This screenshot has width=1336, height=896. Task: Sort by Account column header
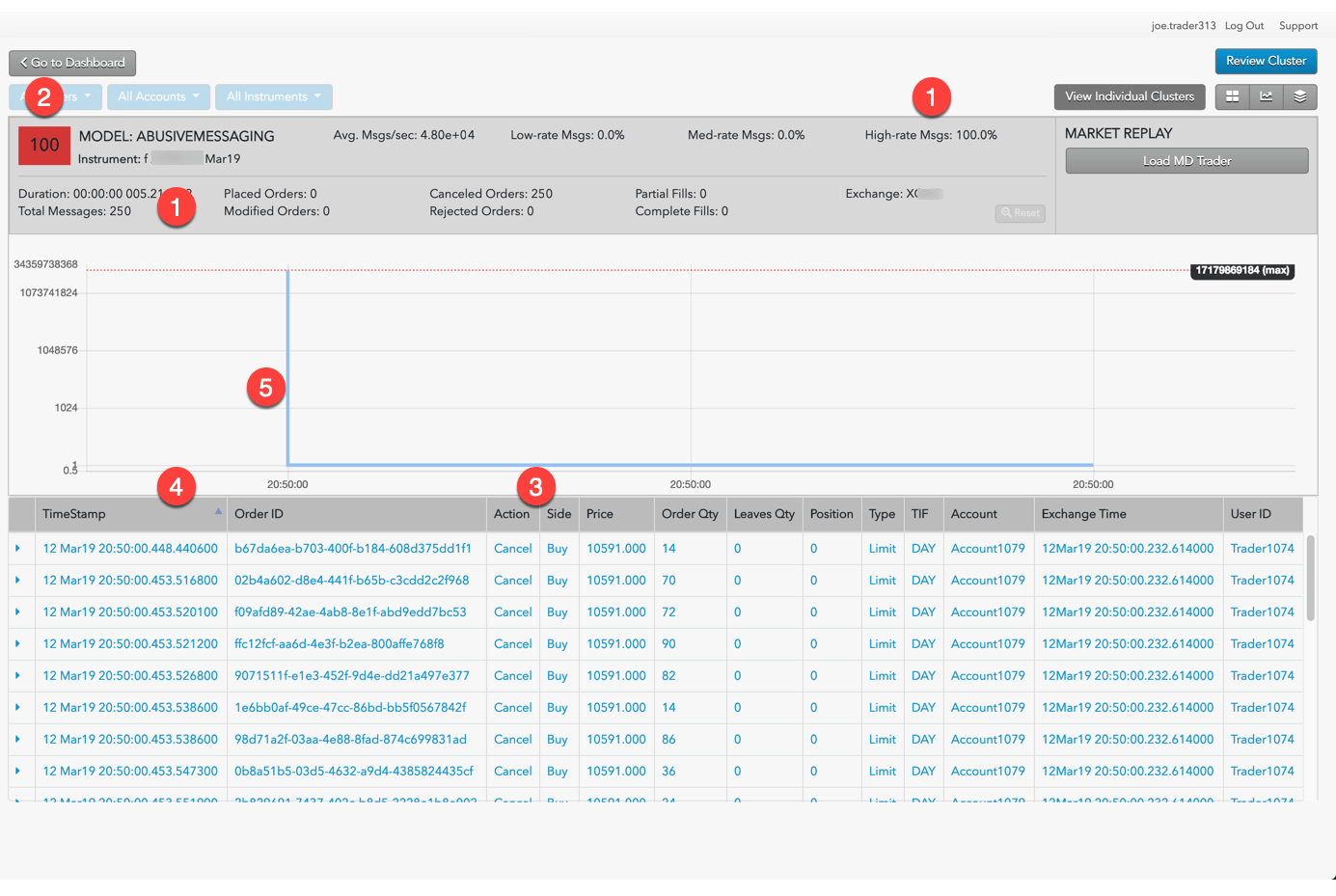pos(989,514)
